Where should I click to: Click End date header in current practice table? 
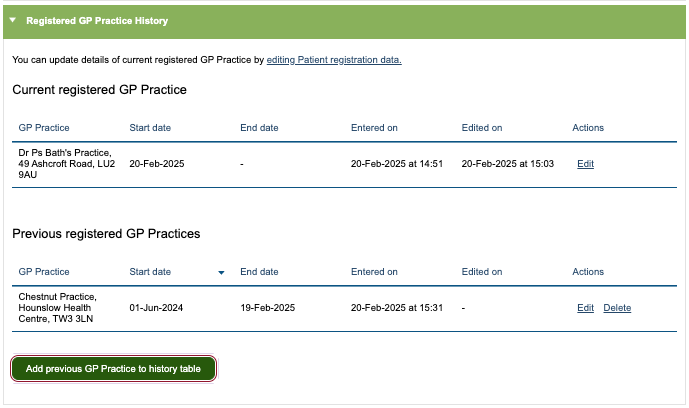pos(259,128)
